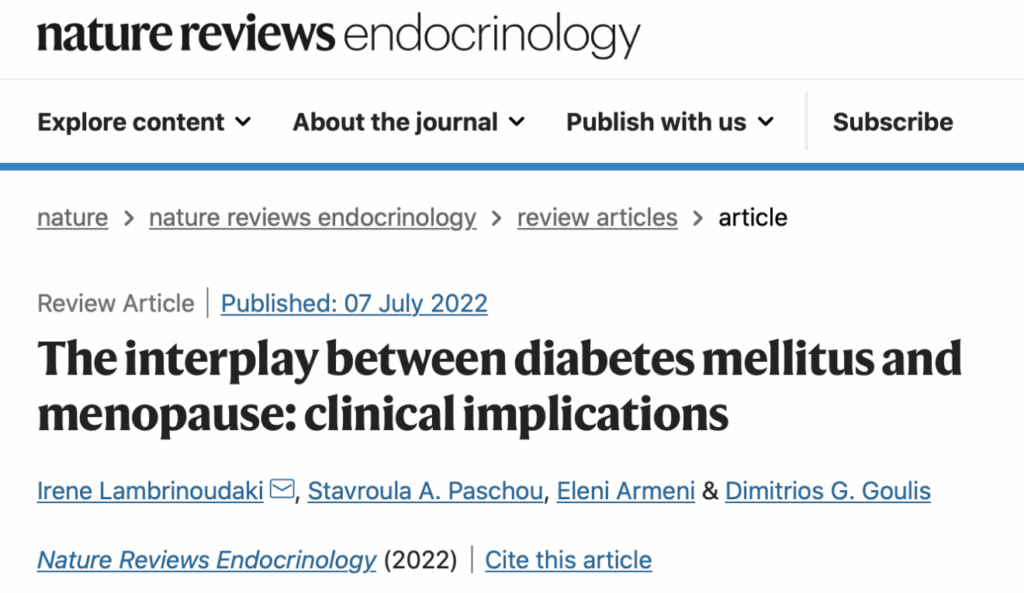This screenshot has width=1024, height=593.
Task: Click the italic Nature Reviews Endocrinology journal link
Action: pos(207,559)
